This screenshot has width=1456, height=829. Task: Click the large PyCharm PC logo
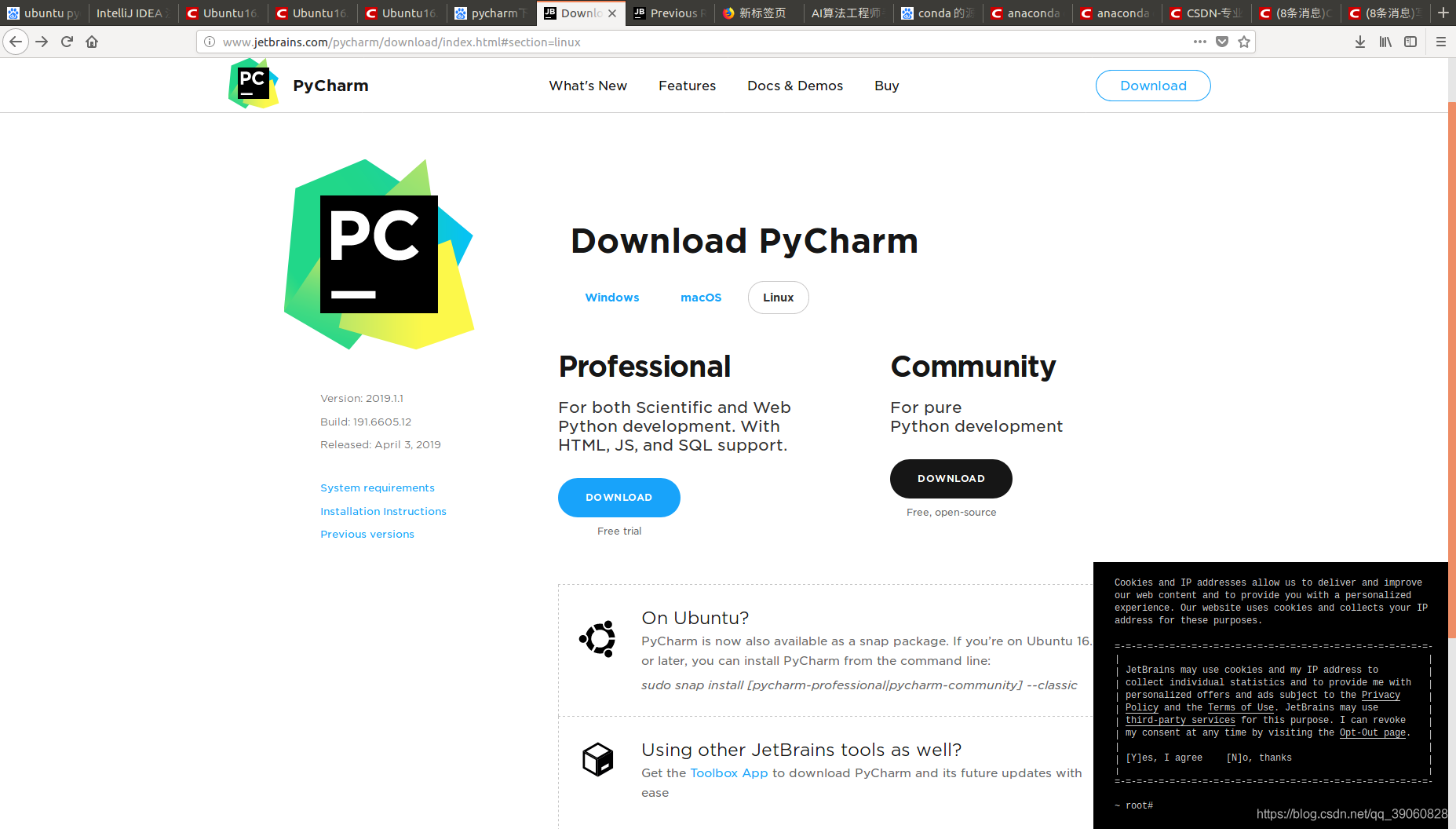click(x=379, y=254)
